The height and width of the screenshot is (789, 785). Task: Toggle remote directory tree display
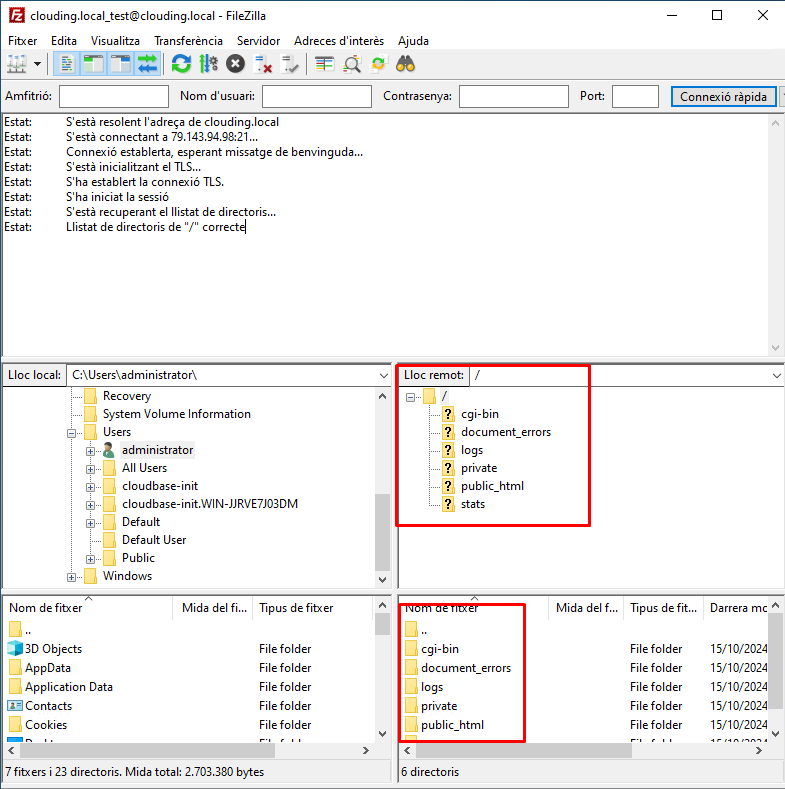point(120,64)
